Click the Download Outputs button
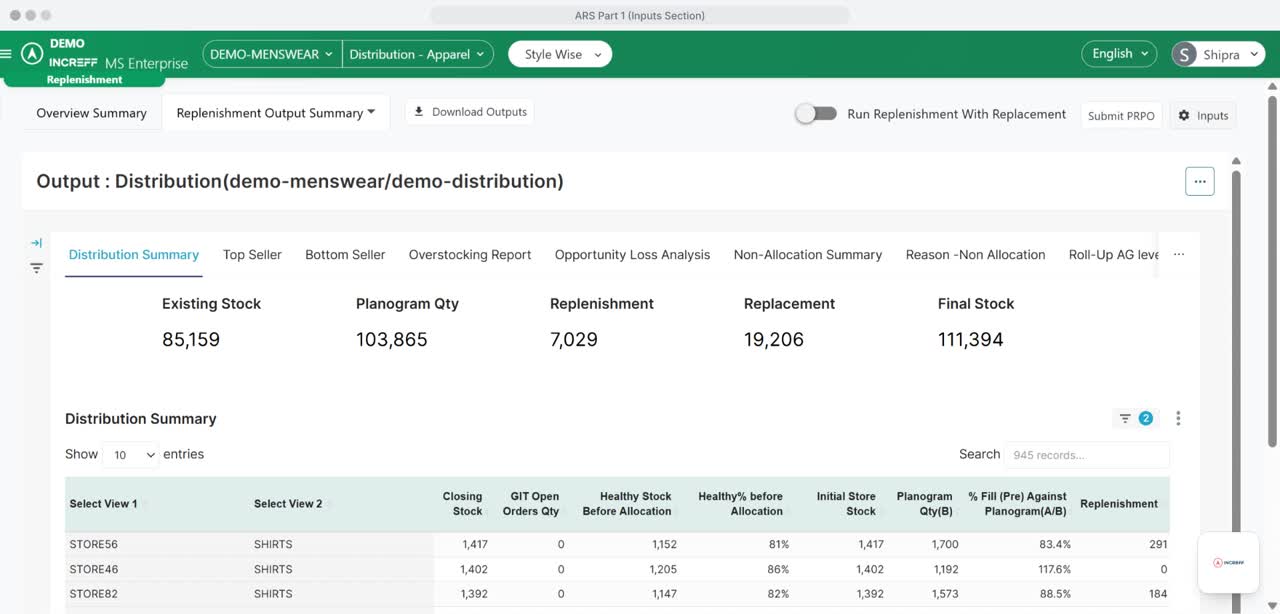 tap(470, 112)
